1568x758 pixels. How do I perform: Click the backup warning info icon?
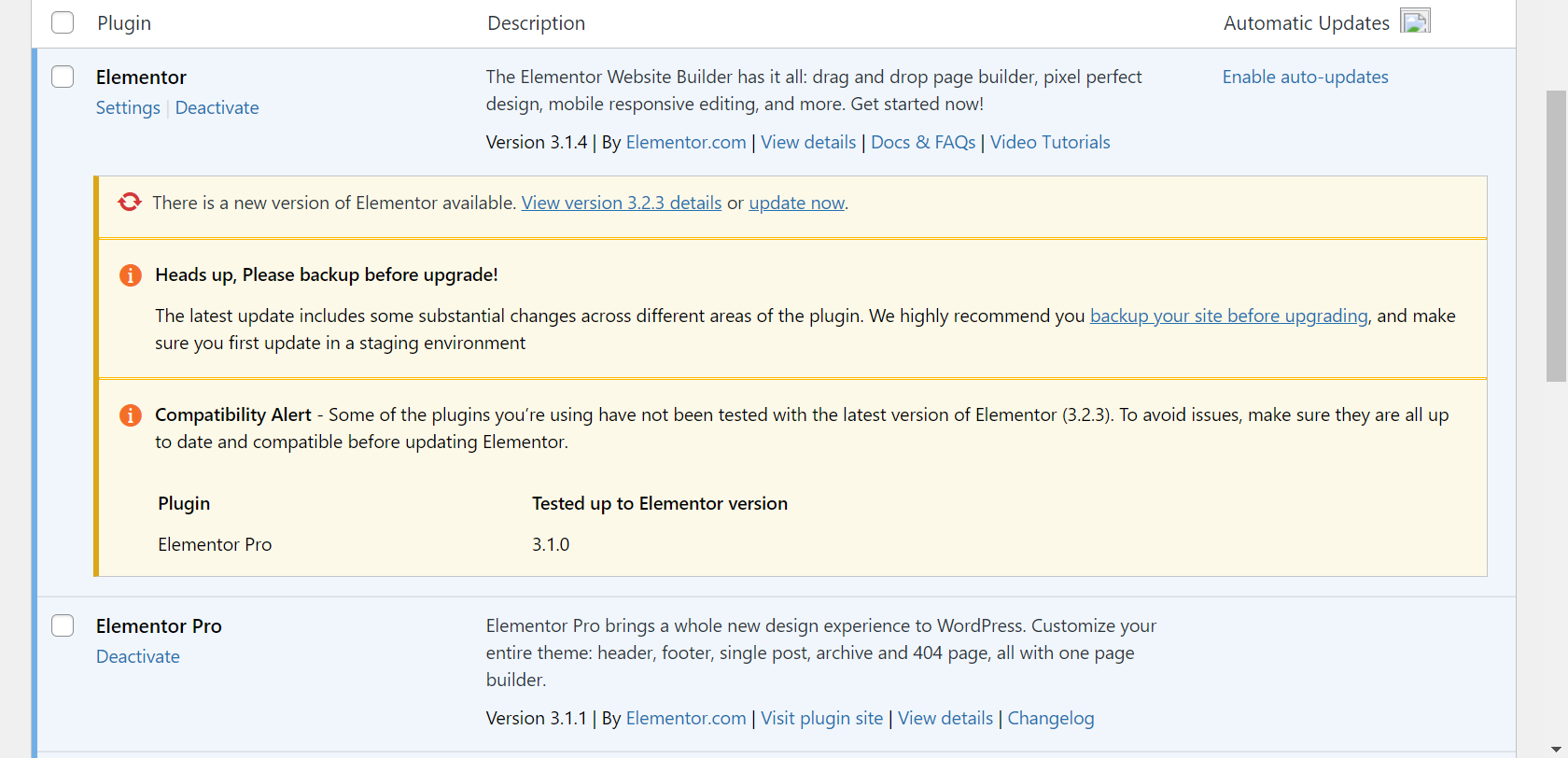(x=131, y=275)
